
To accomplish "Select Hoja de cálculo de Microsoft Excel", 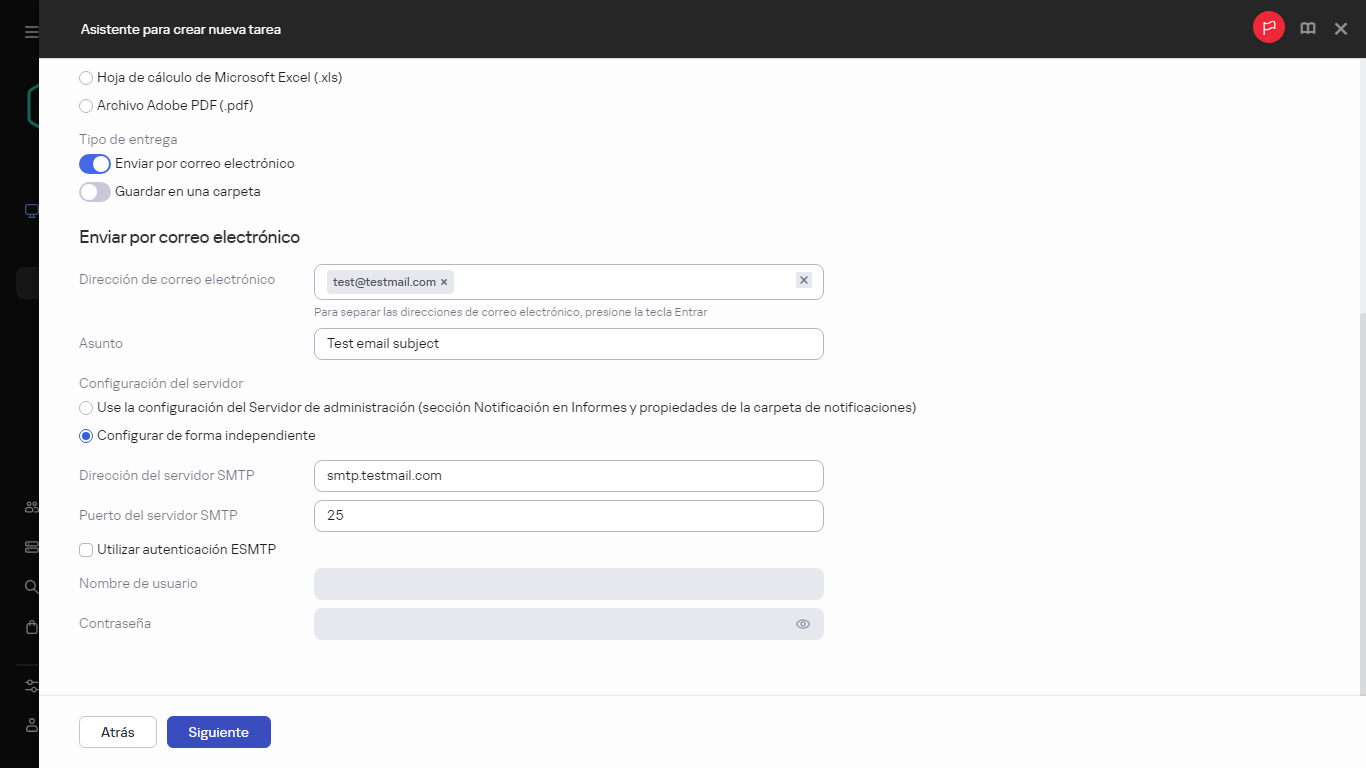I will (x=85, y=77).
